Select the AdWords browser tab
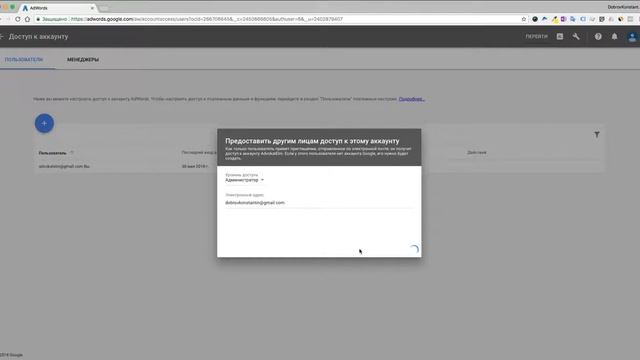 (x=57, y=8)
